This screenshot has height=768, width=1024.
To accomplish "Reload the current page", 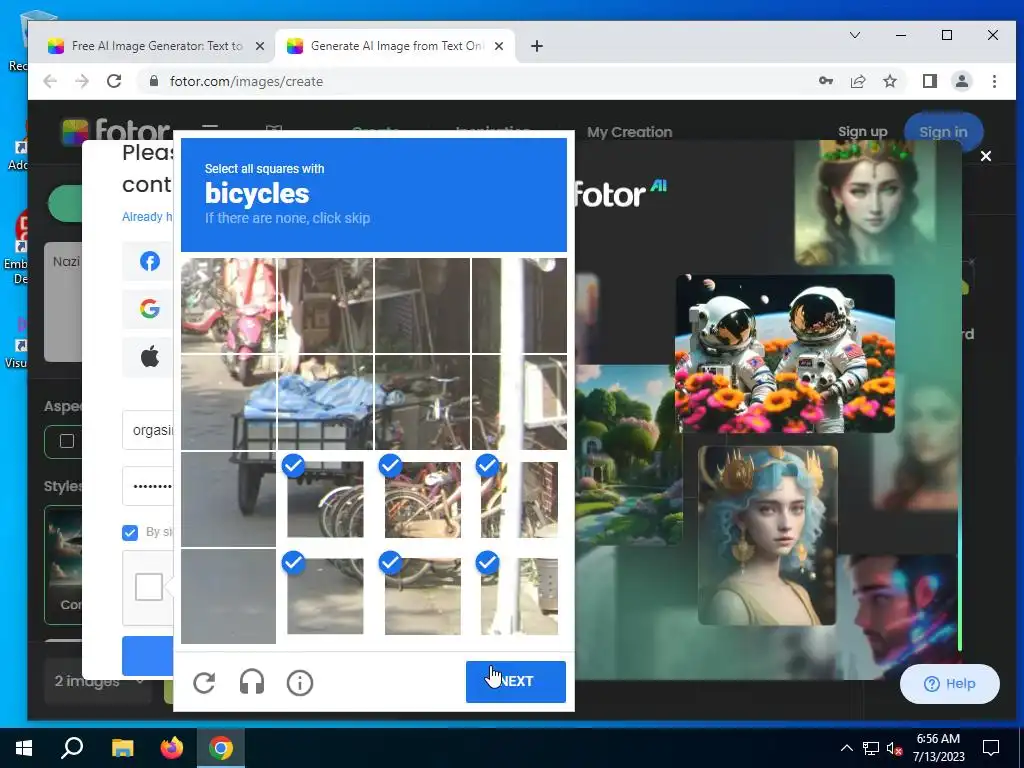I will click(114, 81).
